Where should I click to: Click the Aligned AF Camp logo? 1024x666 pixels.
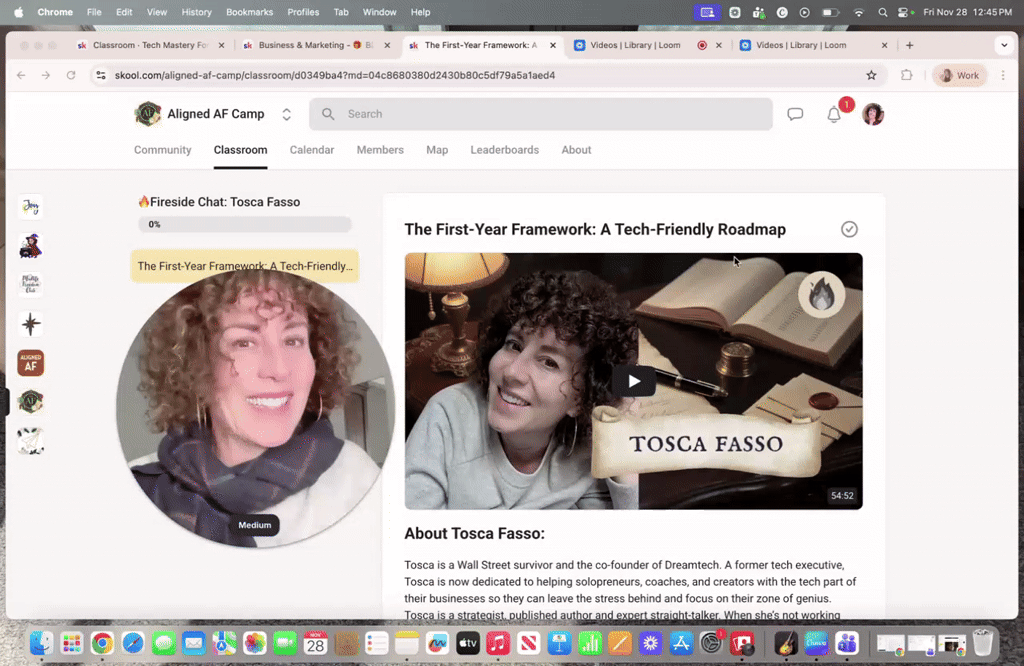(x=148, y=114)
